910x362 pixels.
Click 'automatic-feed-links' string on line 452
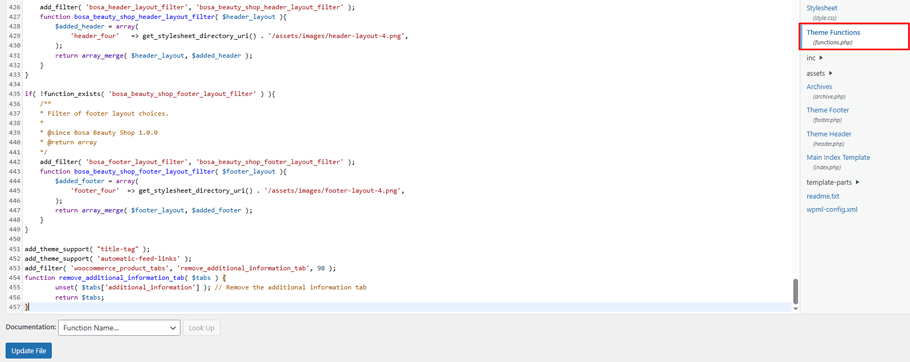pos(138,259)
